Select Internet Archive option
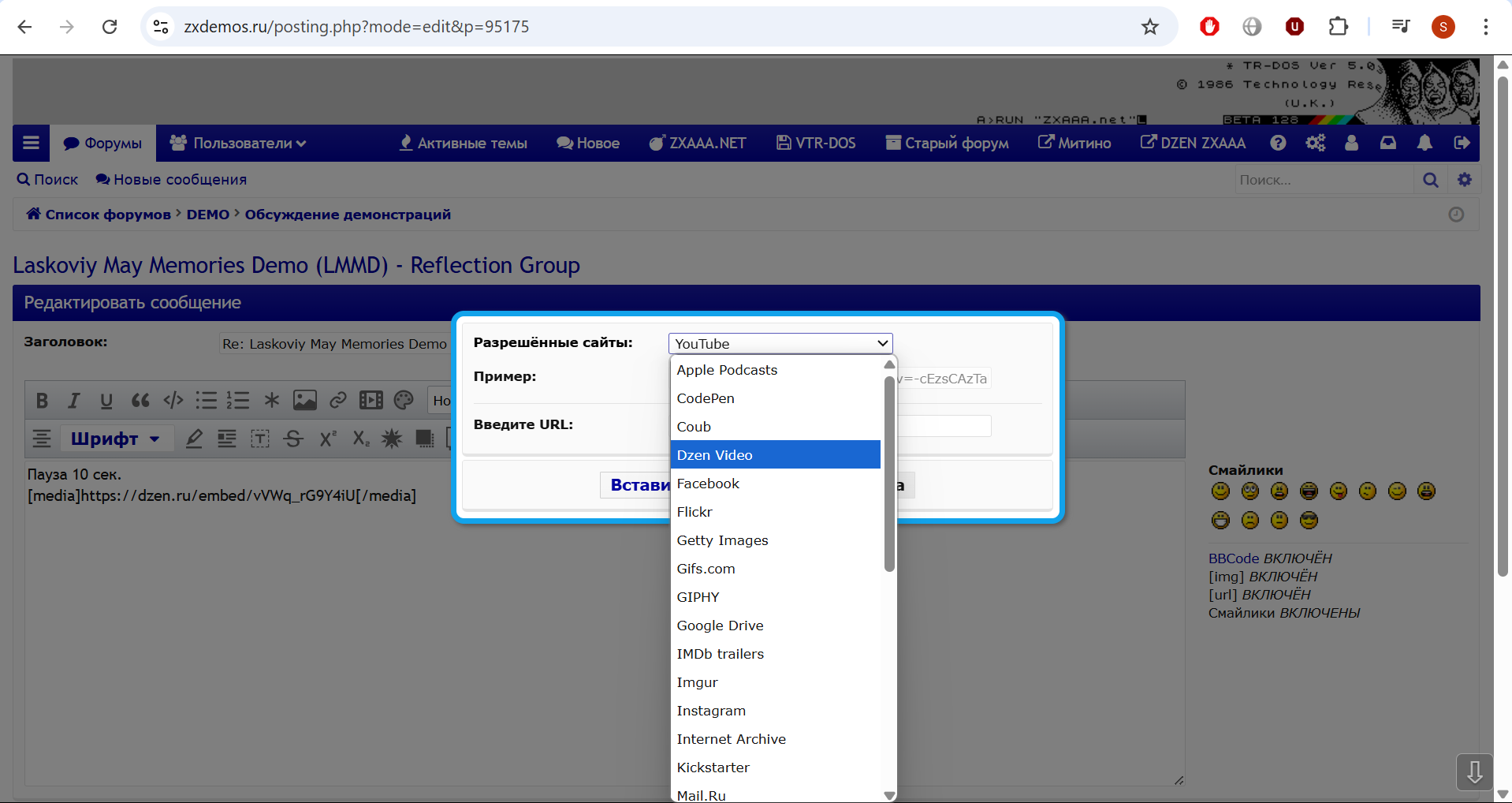1512x803 pixels. click(776, 739)
